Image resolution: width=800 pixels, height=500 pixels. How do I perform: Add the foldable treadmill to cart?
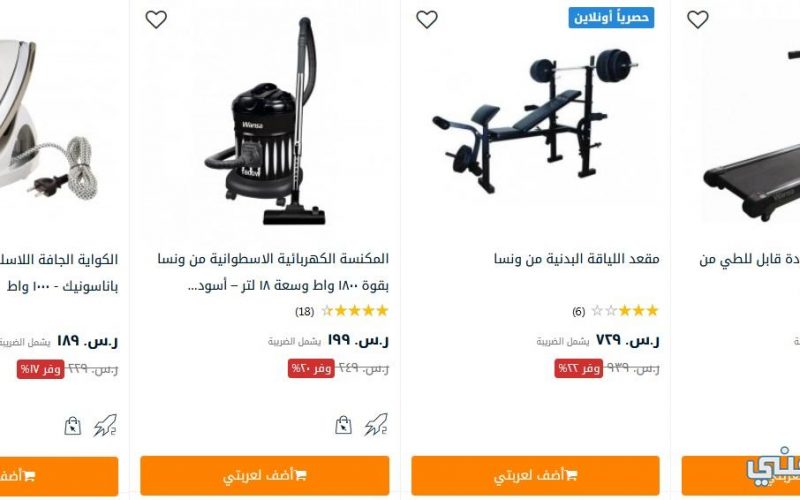741,476
